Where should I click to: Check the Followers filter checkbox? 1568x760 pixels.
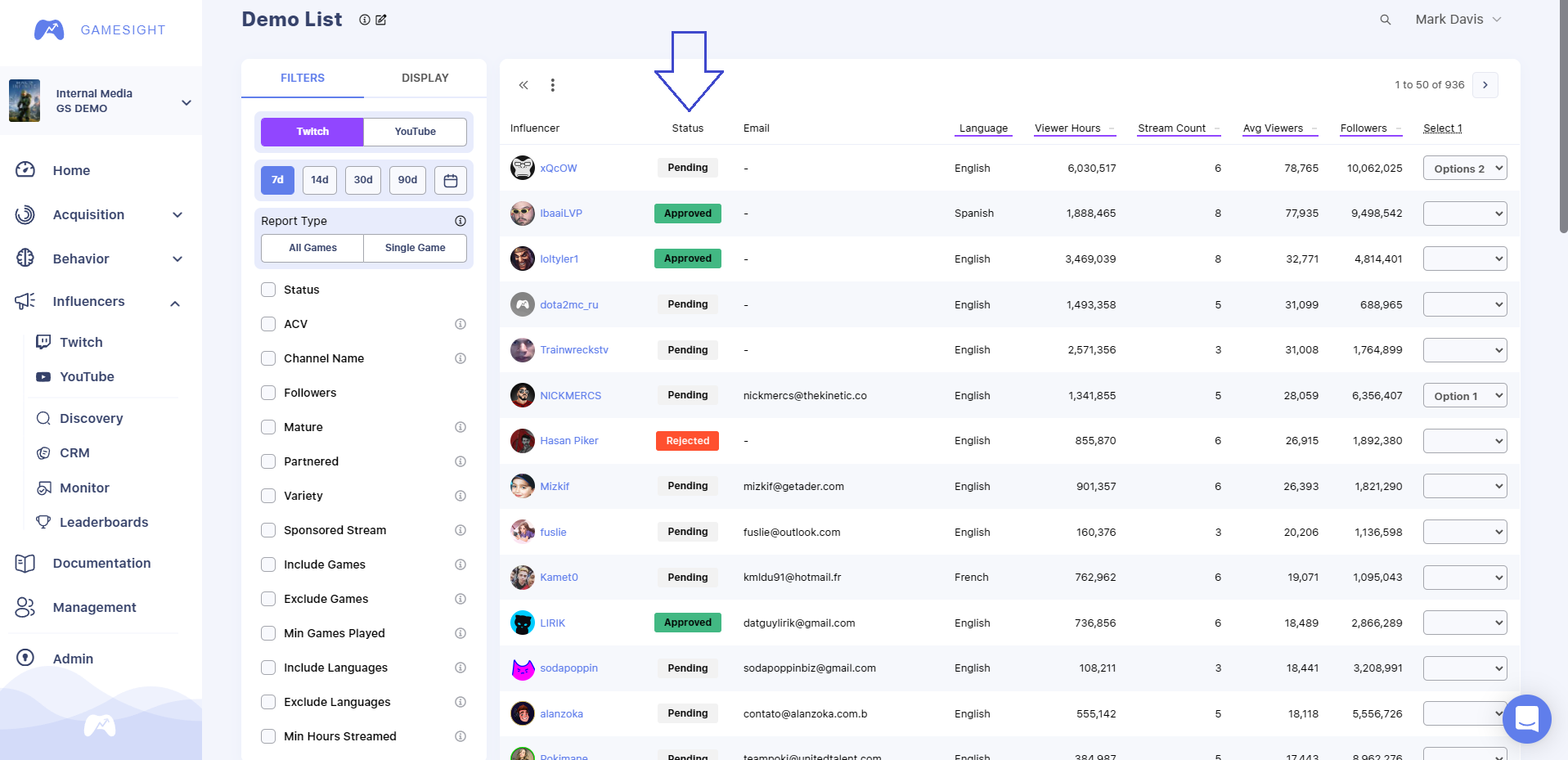[x=268, y=393]
